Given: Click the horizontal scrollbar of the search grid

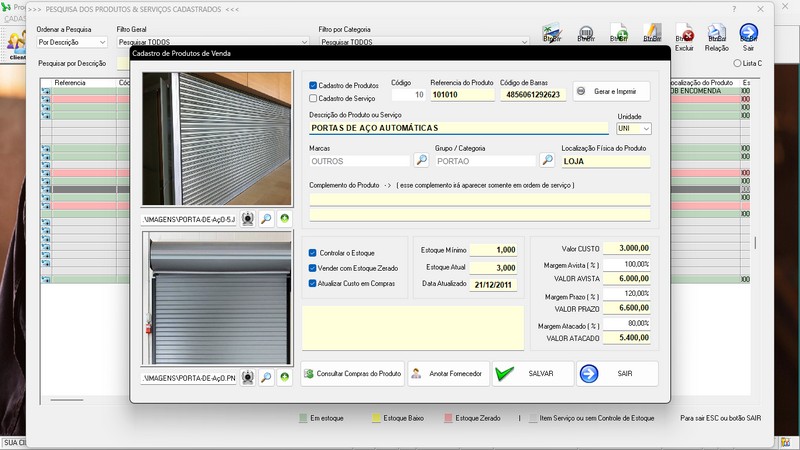Looking at the screenshot, I should click(x=67, y=400).
